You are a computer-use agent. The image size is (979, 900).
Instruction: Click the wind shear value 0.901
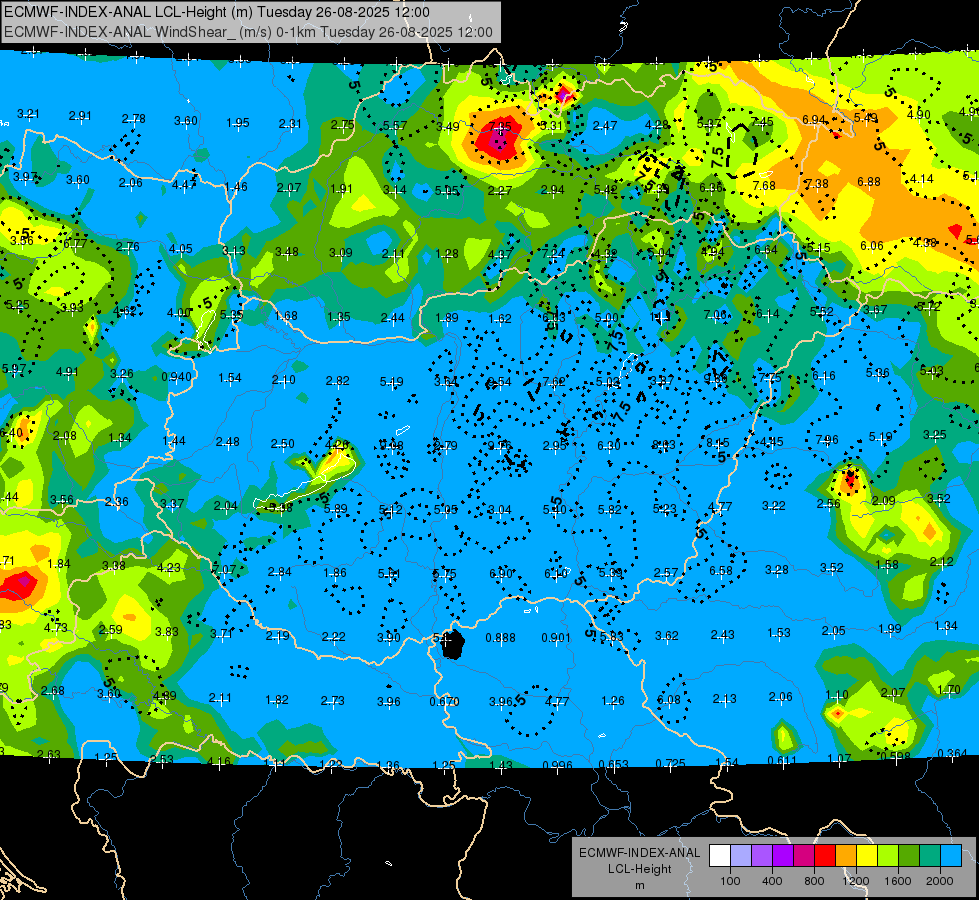pyautogui.click(x=556, y=637)
